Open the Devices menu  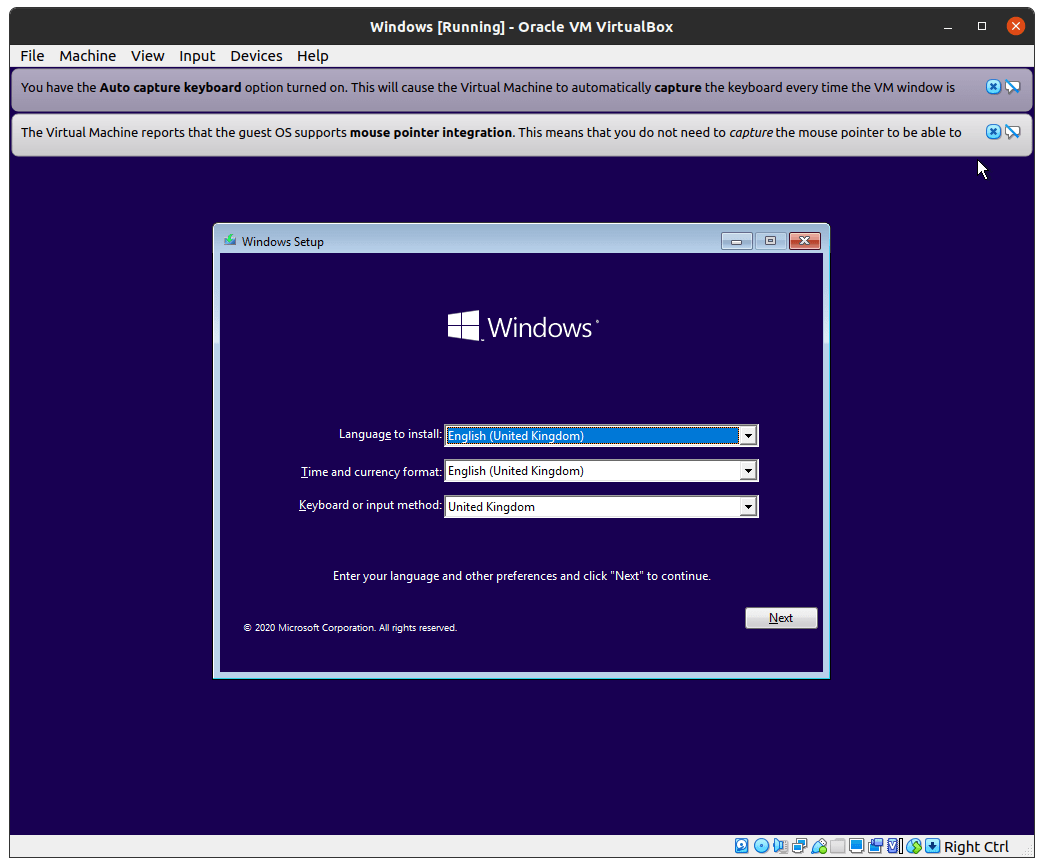pos(256,56)
